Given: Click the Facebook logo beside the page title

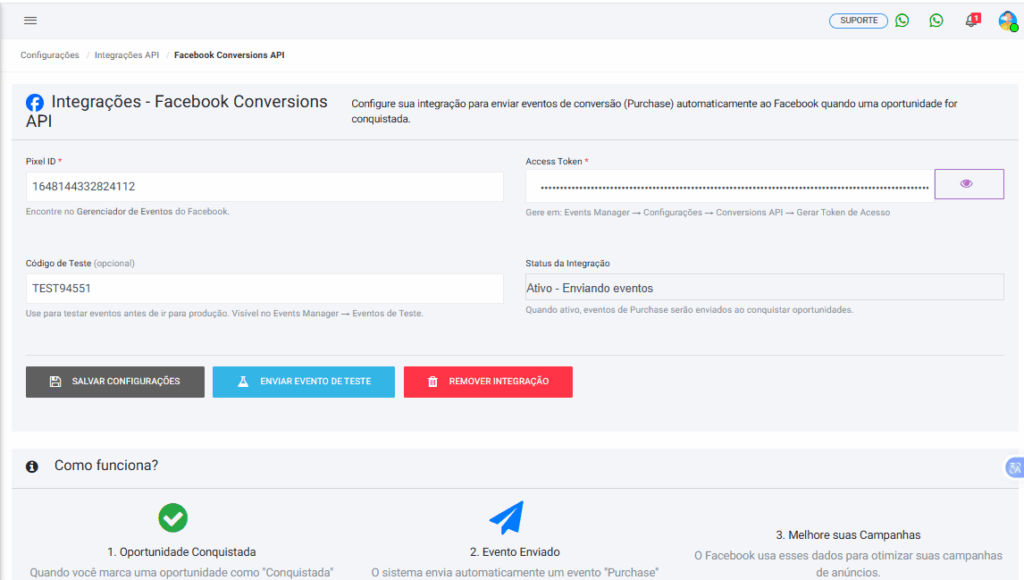Looking at the screenshot, I should point(35,101).
